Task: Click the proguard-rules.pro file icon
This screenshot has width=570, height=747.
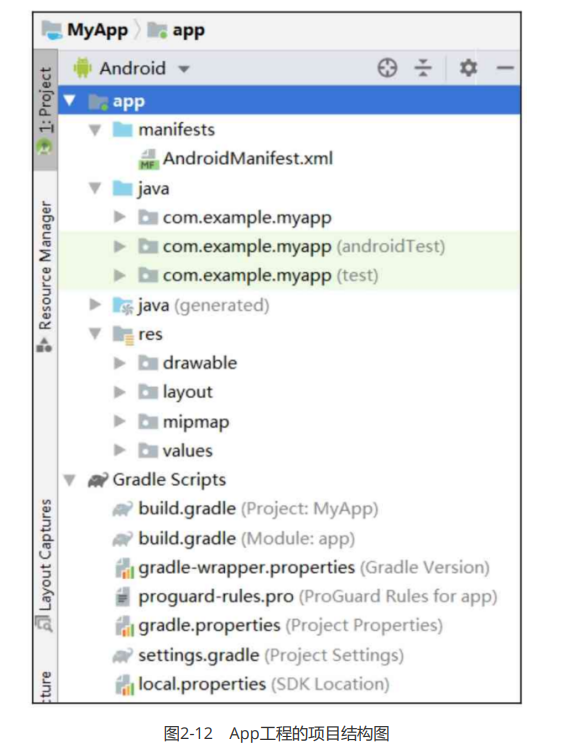Action: (123, 597)
